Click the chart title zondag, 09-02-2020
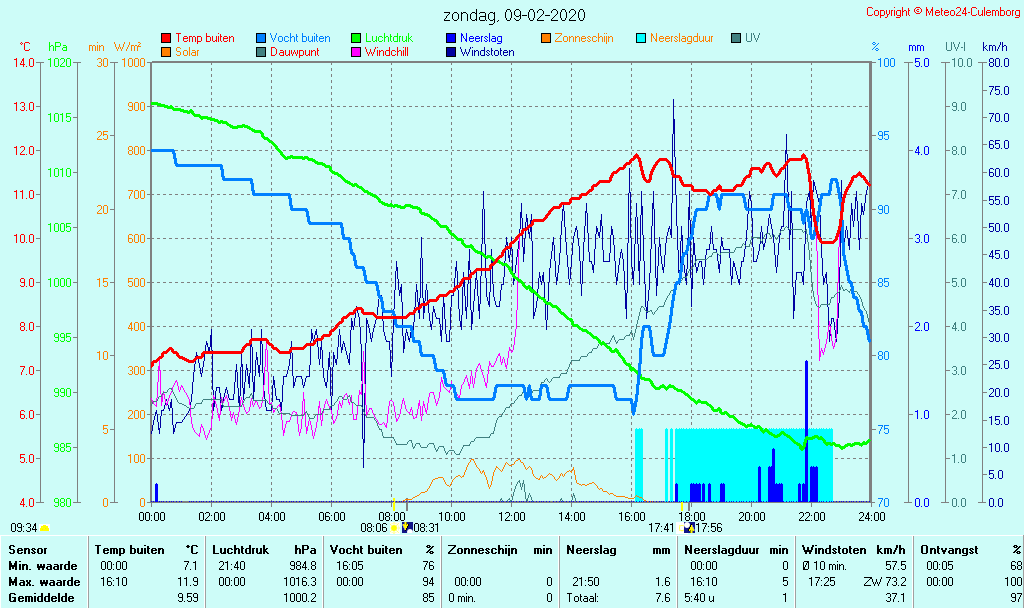Viewport: 1026px width, 608px height. coord(515,15)
